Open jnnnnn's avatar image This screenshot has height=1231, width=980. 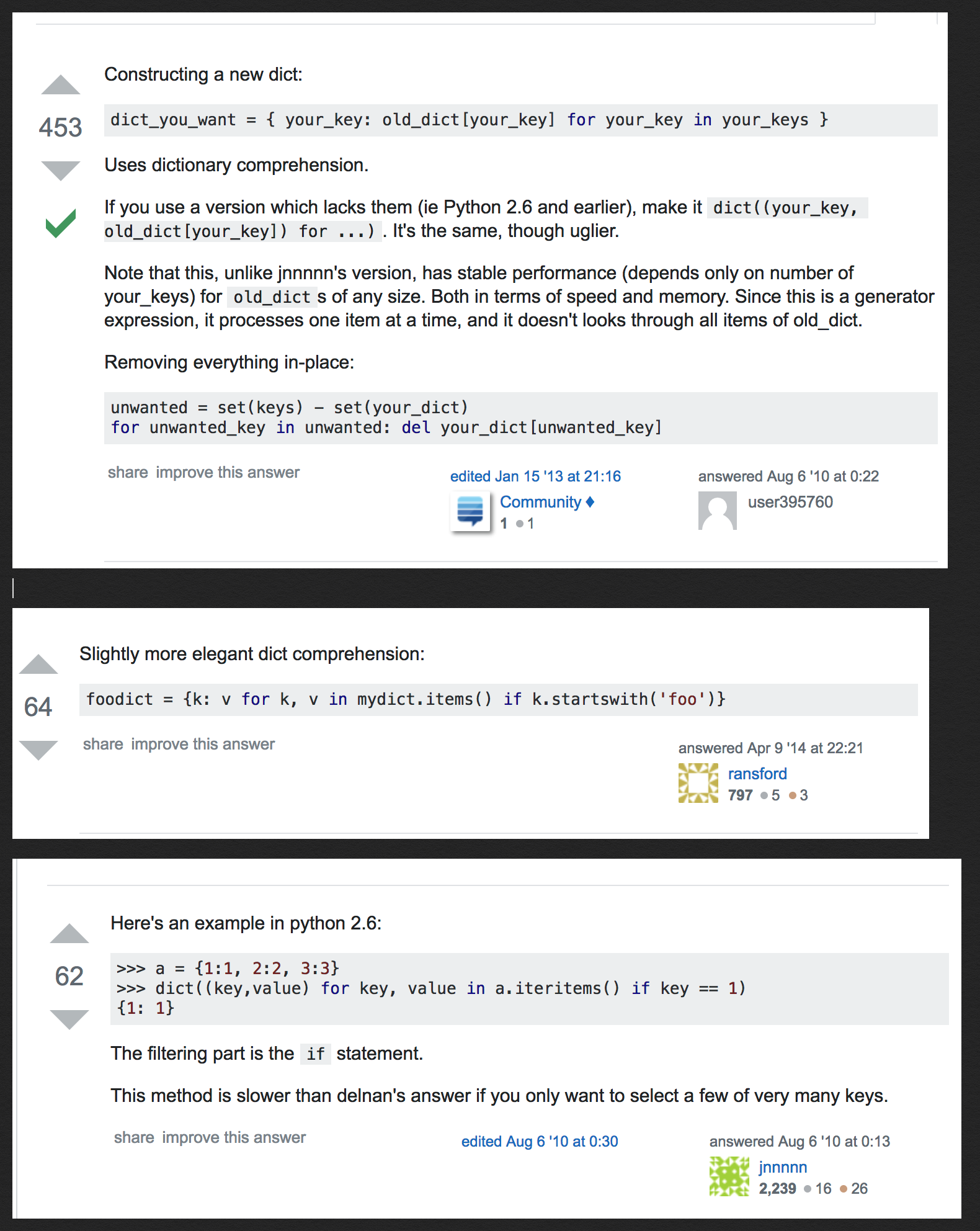click(x=729, y=1176)
